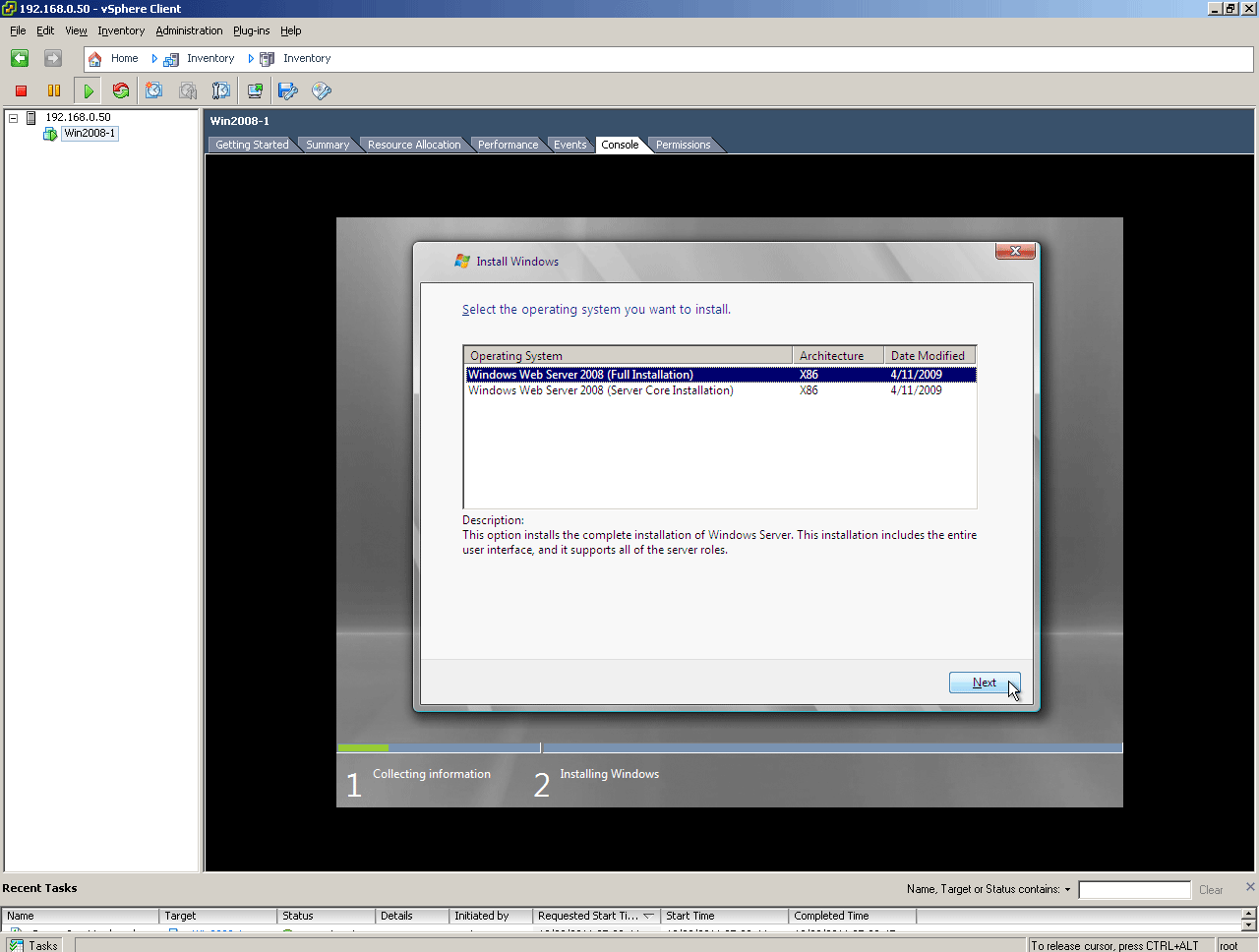Reset the VM with the red-green arrows icon
The width and height of the screenshot is (1259, 952).
tap(121, 90)
